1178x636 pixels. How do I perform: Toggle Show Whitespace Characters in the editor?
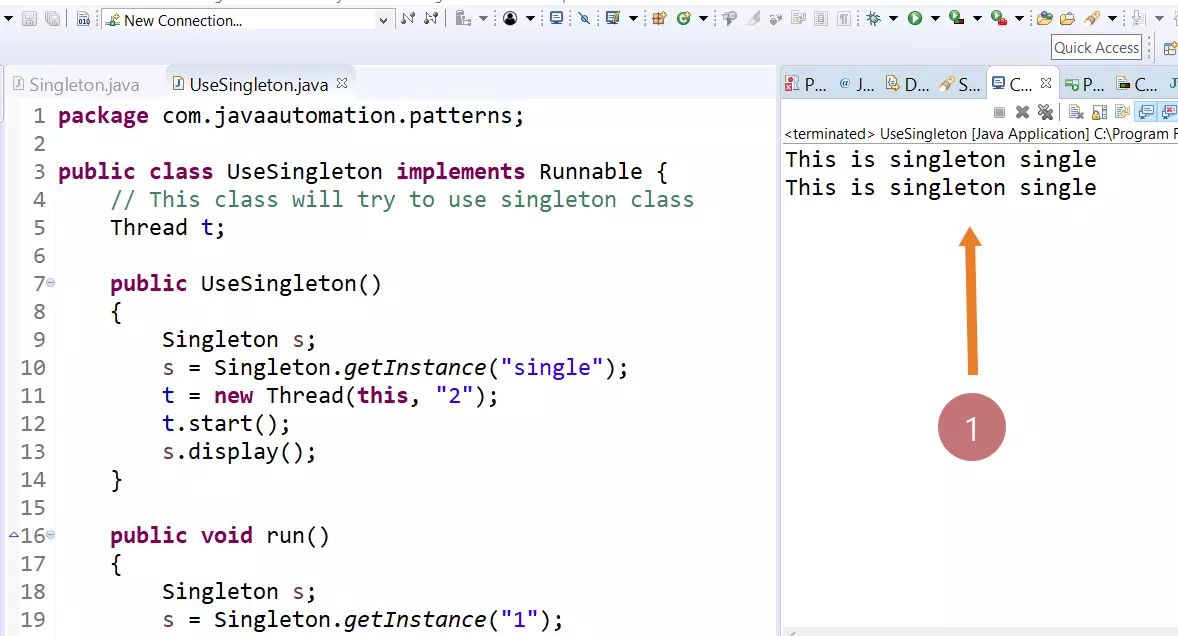pos(845,19)
